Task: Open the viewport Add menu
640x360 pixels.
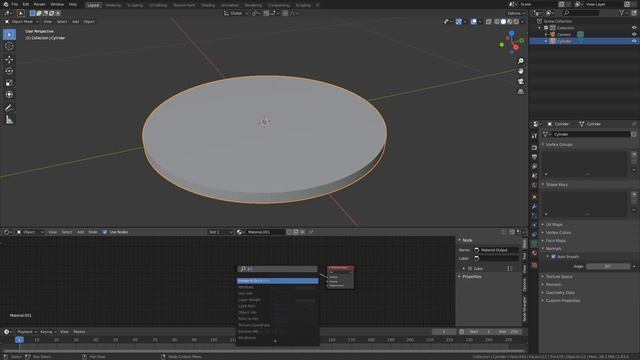Action: coord(76,22)
